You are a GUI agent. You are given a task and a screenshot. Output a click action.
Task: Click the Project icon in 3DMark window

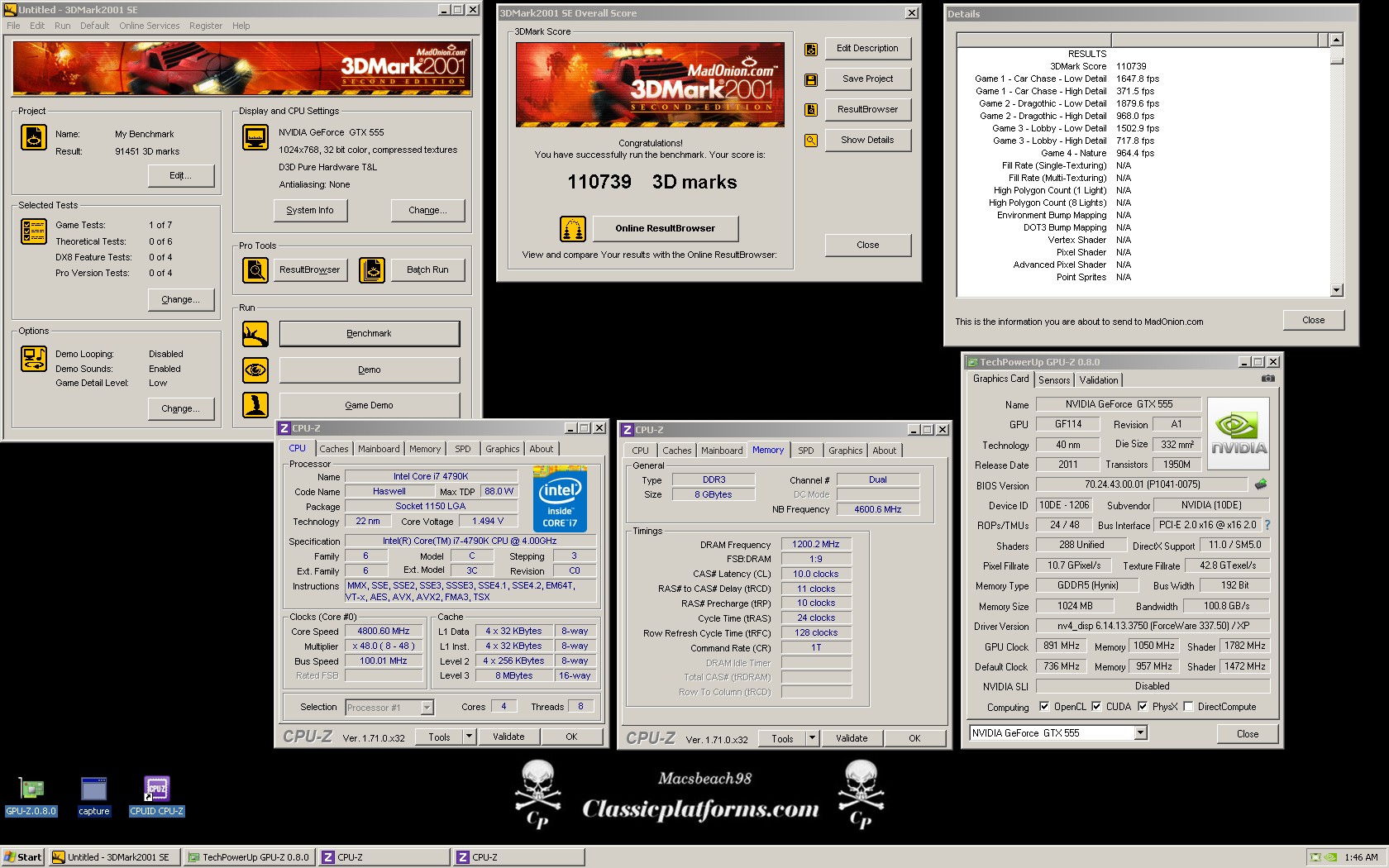pyautogui.click(x=34, y=137)
